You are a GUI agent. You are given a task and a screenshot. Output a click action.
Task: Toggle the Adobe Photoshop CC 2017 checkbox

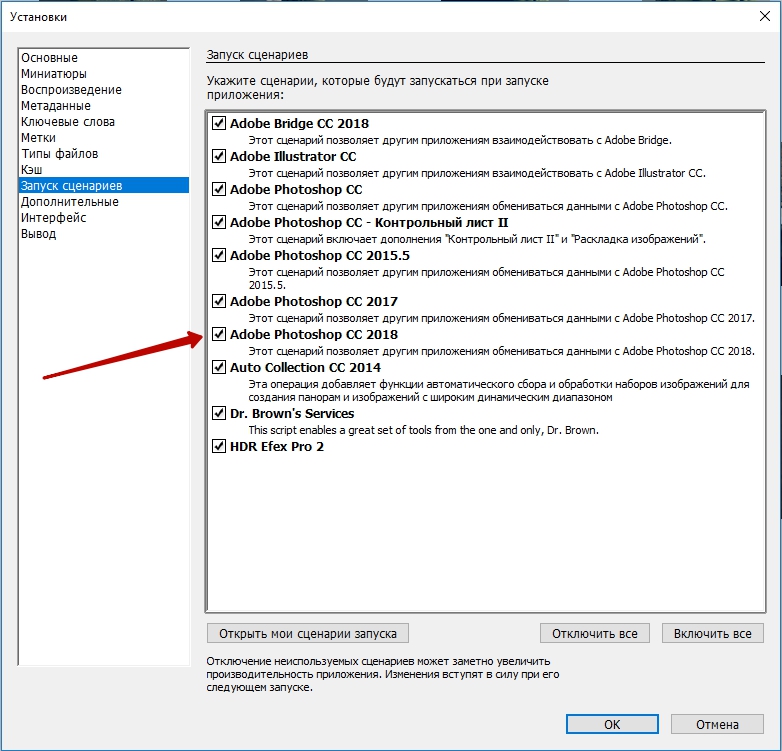point(219,301)
